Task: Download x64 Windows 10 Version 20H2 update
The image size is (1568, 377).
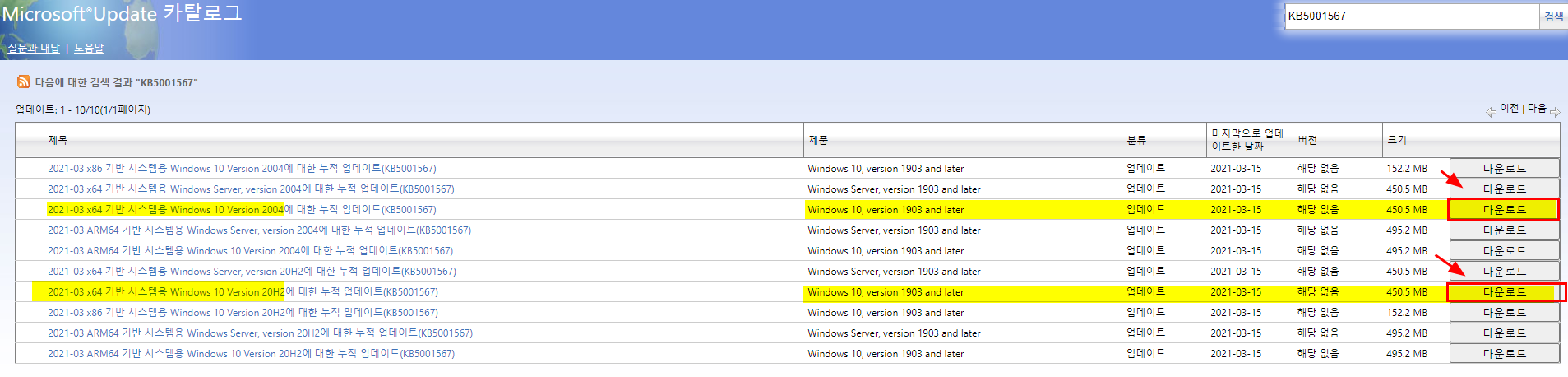Action: pyautogui.click(x=1504, y=291)
